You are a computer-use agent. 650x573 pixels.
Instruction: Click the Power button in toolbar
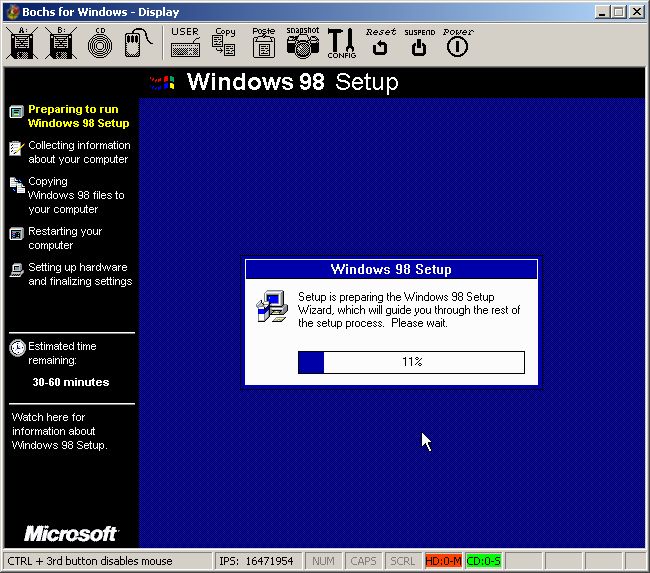[458, 42]
